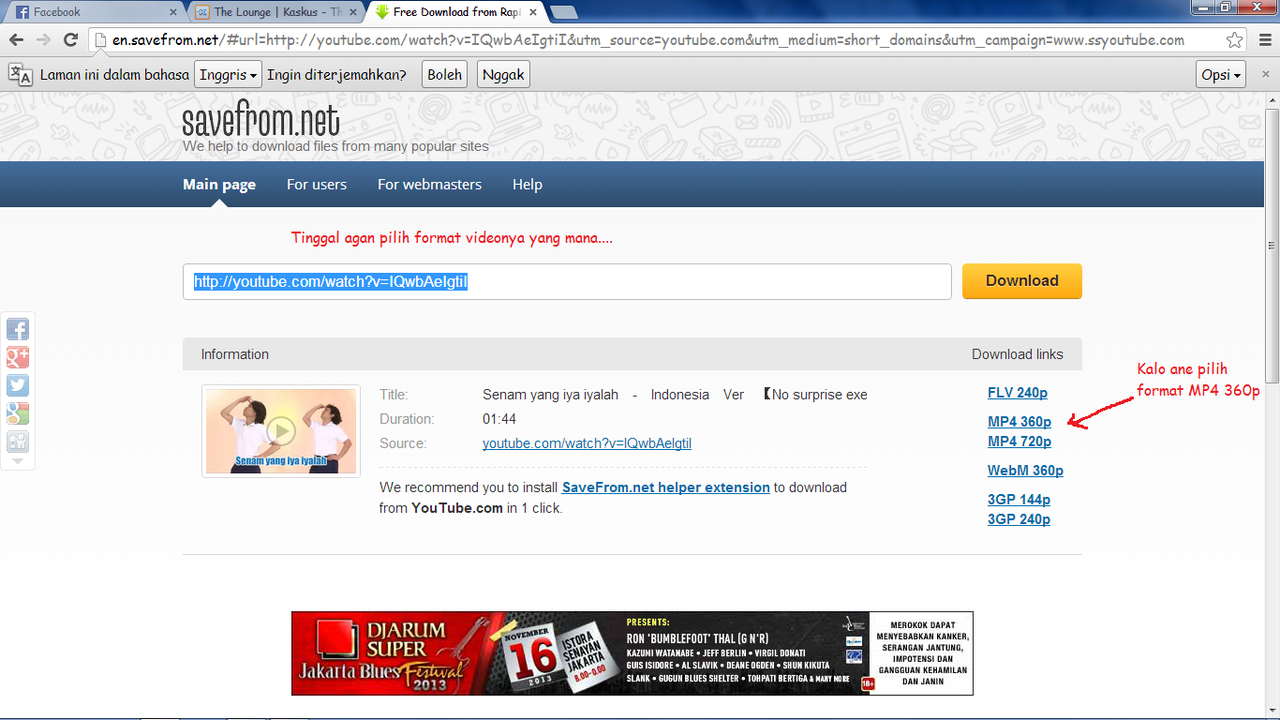This screenshot has height=720, width=1280.
Task: Open the Jakarta Blues Festival banner ad
Action: pos(632,653)
